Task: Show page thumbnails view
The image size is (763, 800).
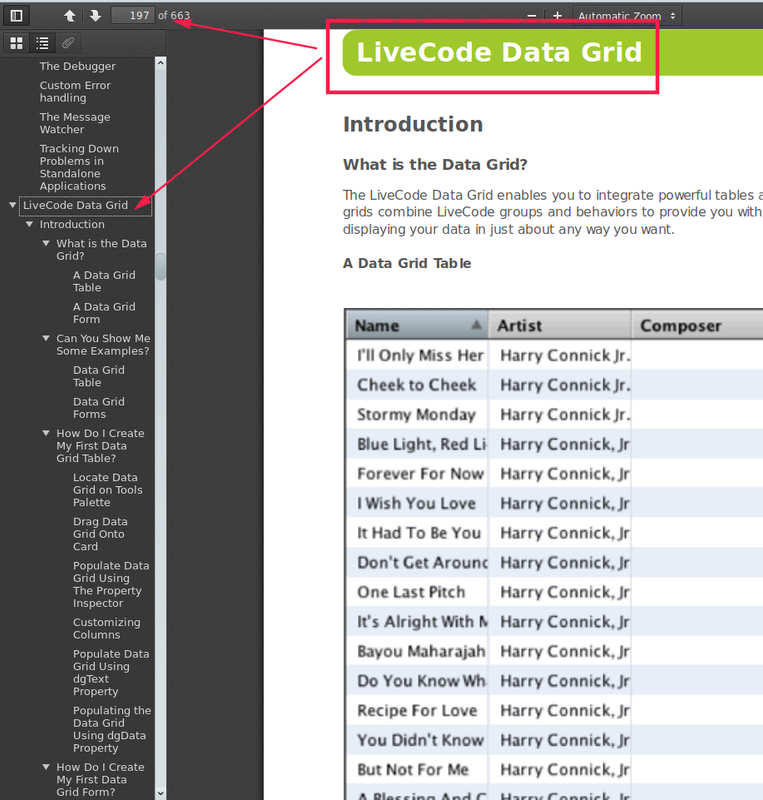Action: point(16,43)
